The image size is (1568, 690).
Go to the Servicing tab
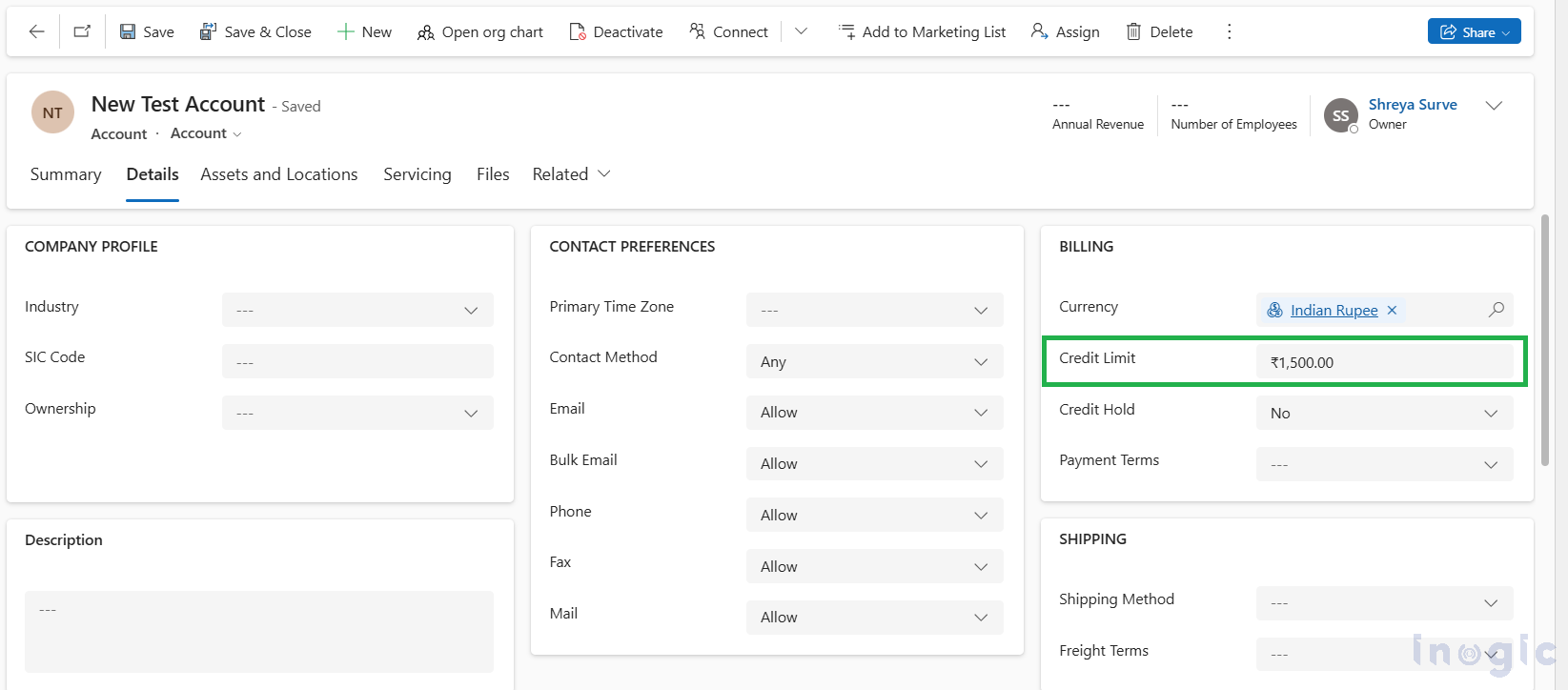pos(417,174)
